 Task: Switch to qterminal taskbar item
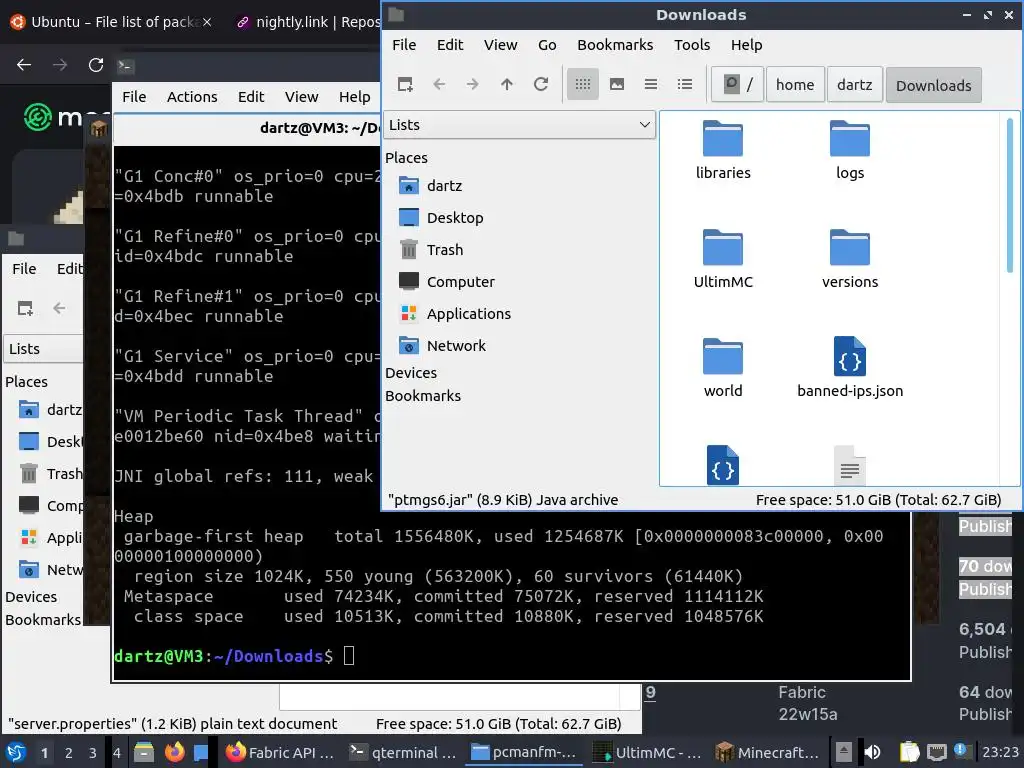coord(402,752)
